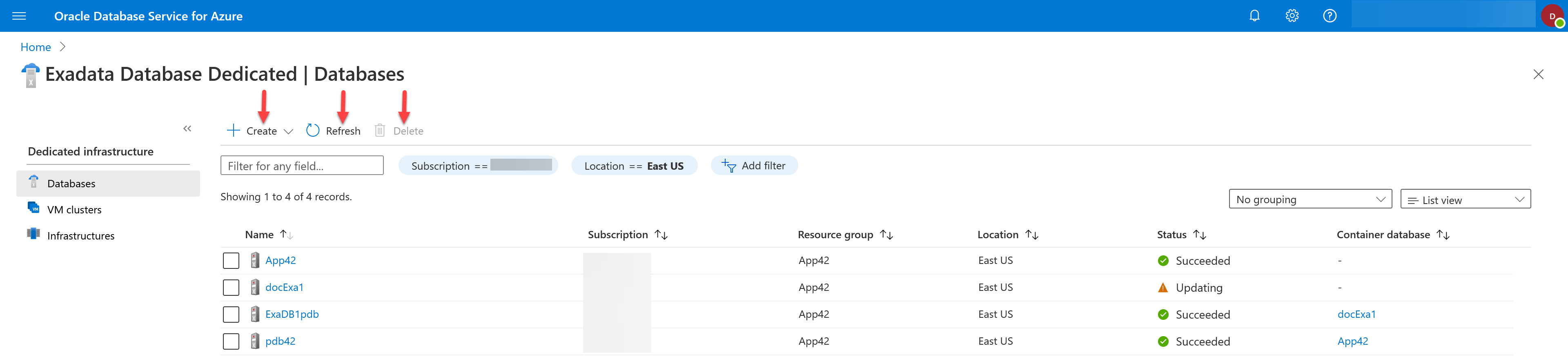Open the user account avatar

pos(1553,16)
